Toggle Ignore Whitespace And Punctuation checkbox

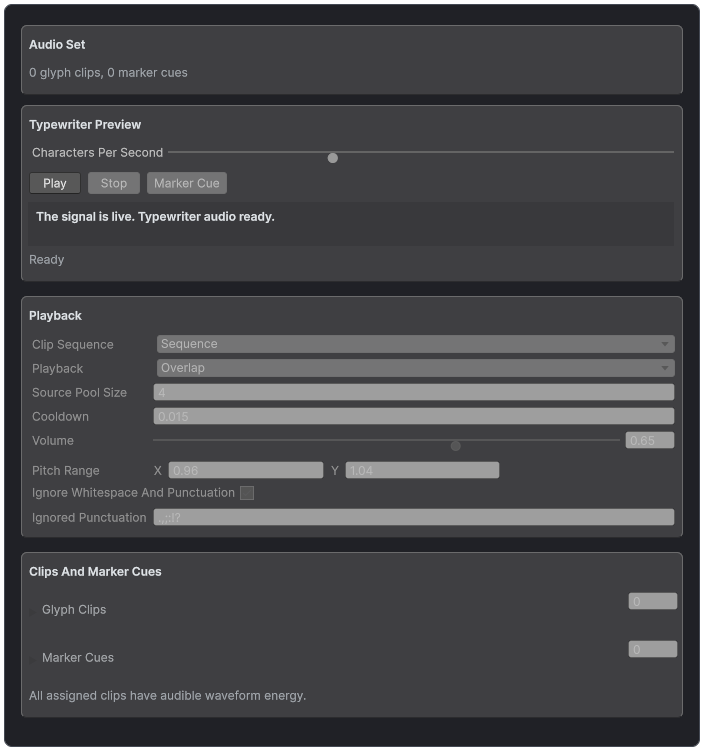click(x=247, y=493)
